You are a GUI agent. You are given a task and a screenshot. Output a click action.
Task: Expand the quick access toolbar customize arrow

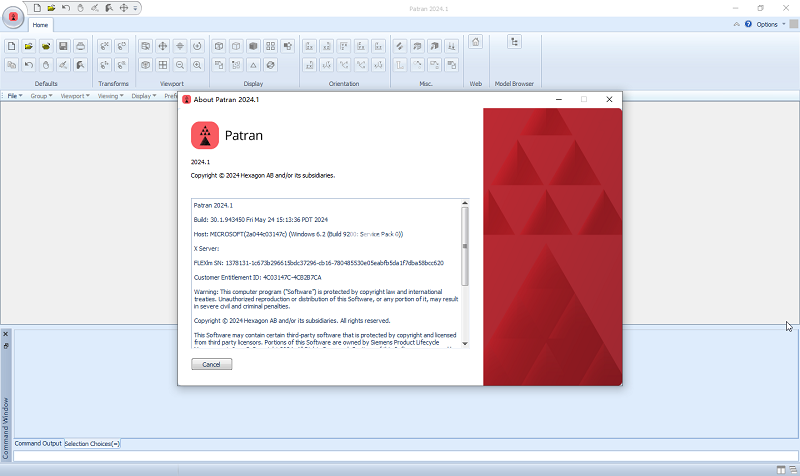click(x=136, y=8)
